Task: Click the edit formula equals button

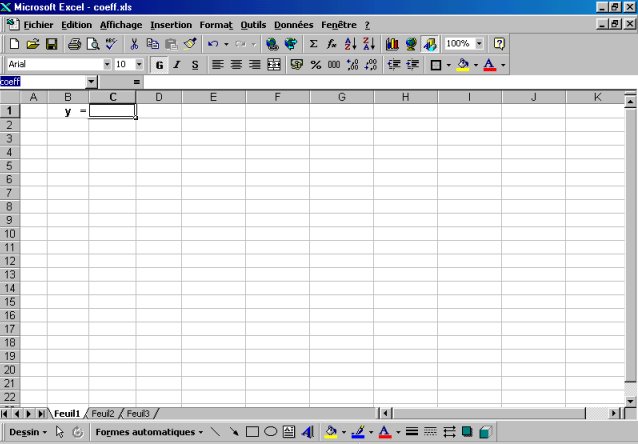Action: click(137, 82)
